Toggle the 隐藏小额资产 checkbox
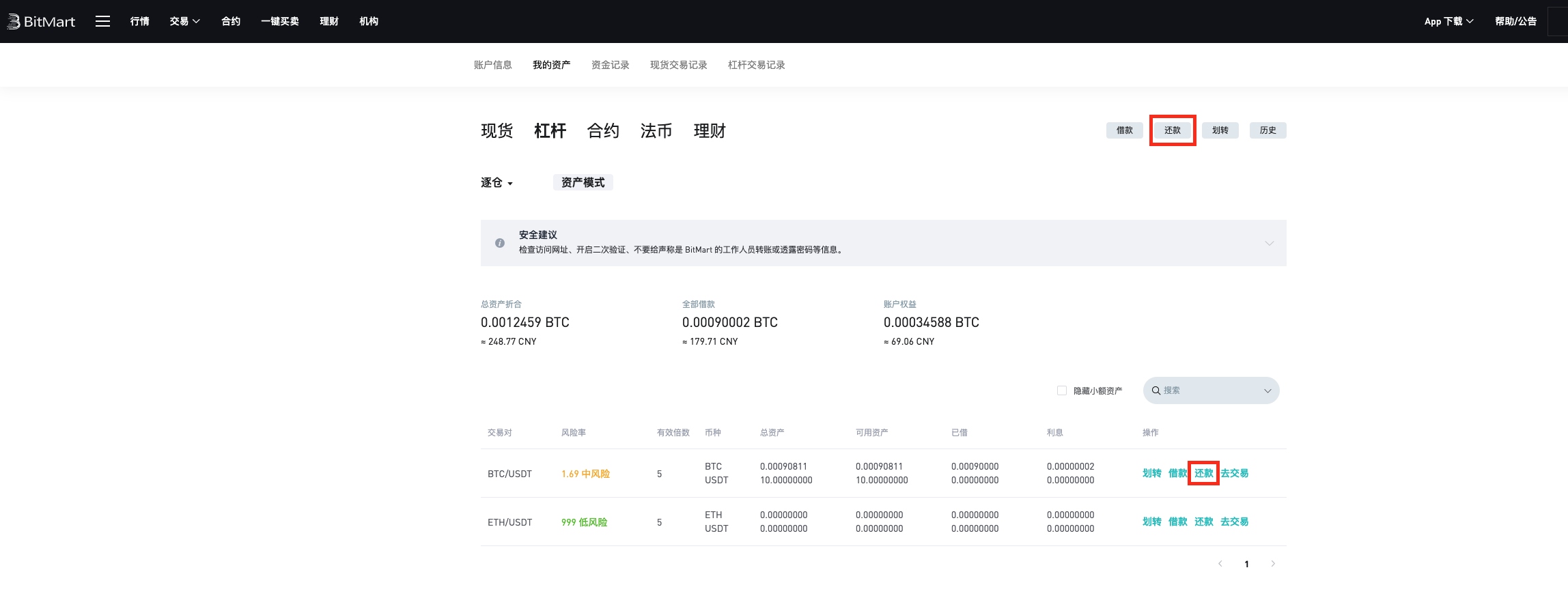This screenshot has height=598, width=1568. pos(1062,390)
